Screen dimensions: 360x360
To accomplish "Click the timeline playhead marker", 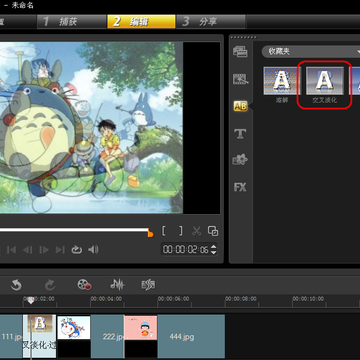I will pos(31,301).
